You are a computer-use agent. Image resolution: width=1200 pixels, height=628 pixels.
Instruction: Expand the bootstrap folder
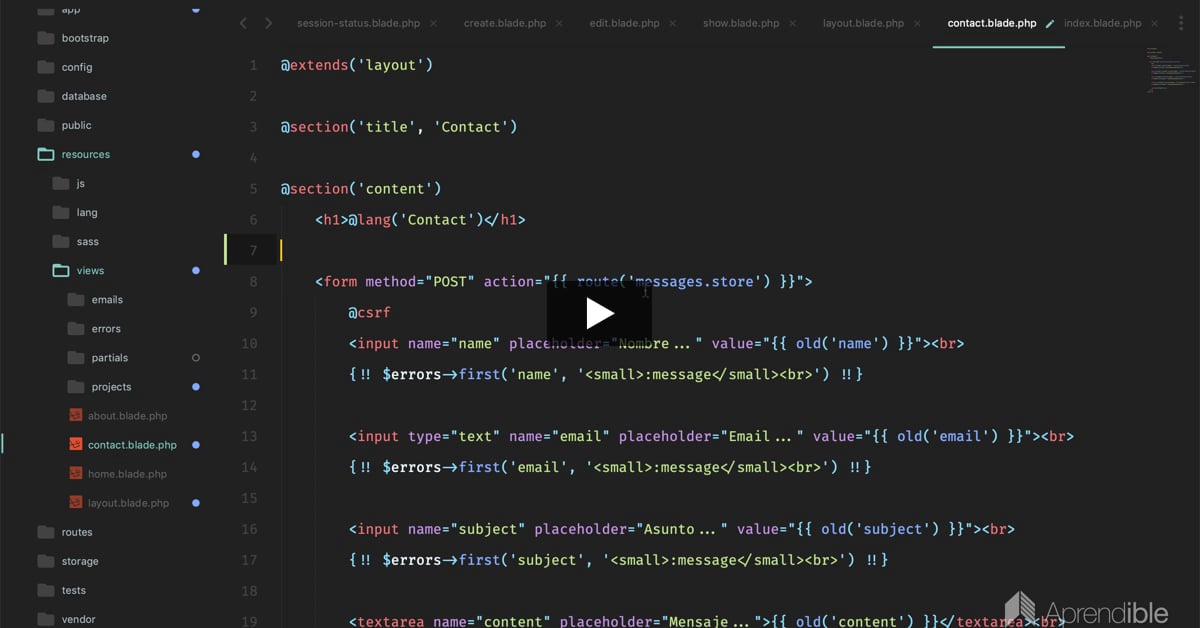click(x=85, y=38)
